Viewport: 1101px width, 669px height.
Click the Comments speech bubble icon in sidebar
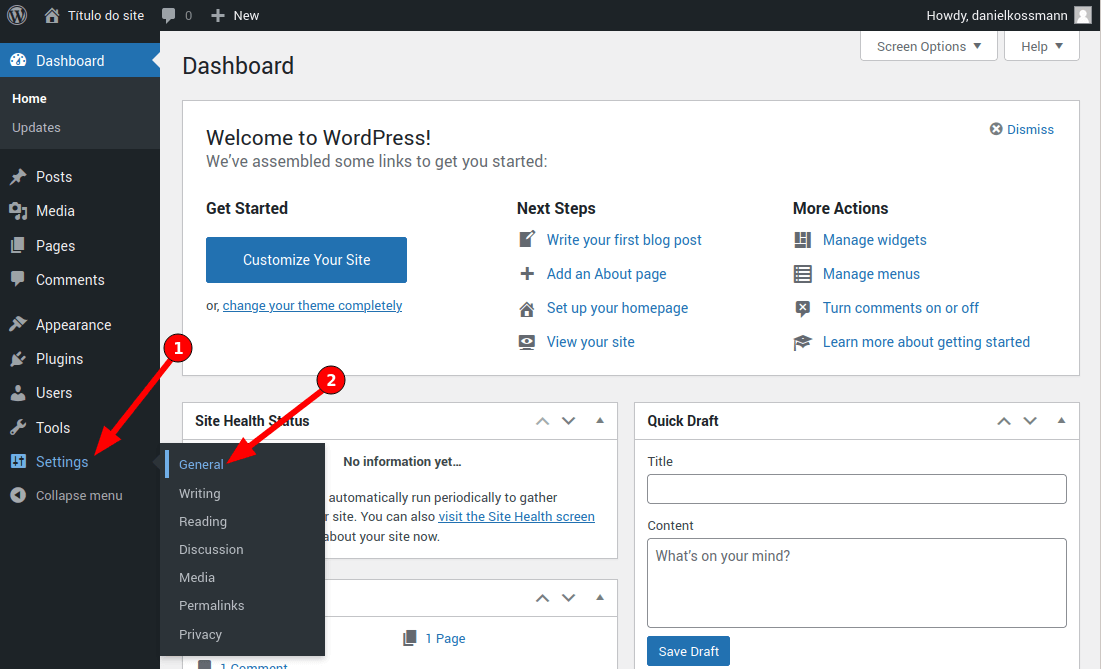click(x=18, y=279)
